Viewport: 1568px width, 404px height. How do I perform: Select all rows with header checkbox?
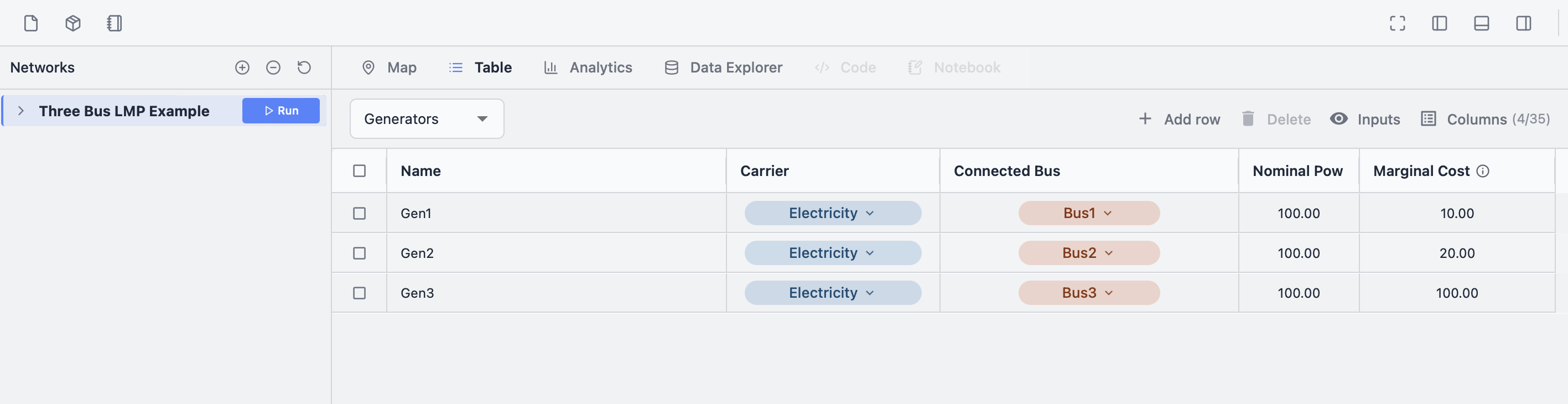click(x=359, y=171)
